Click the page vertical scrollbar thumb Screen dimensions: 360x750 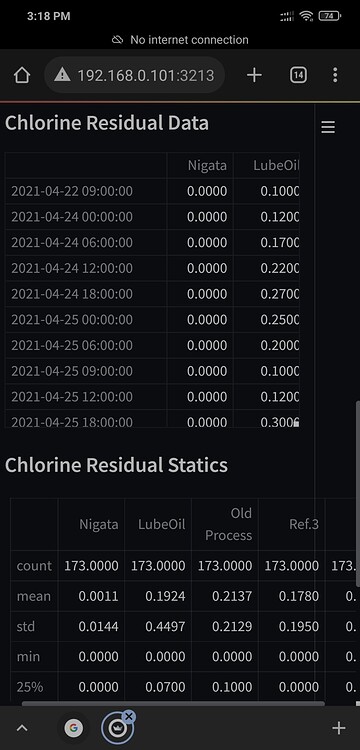click(x=358, y=493)
